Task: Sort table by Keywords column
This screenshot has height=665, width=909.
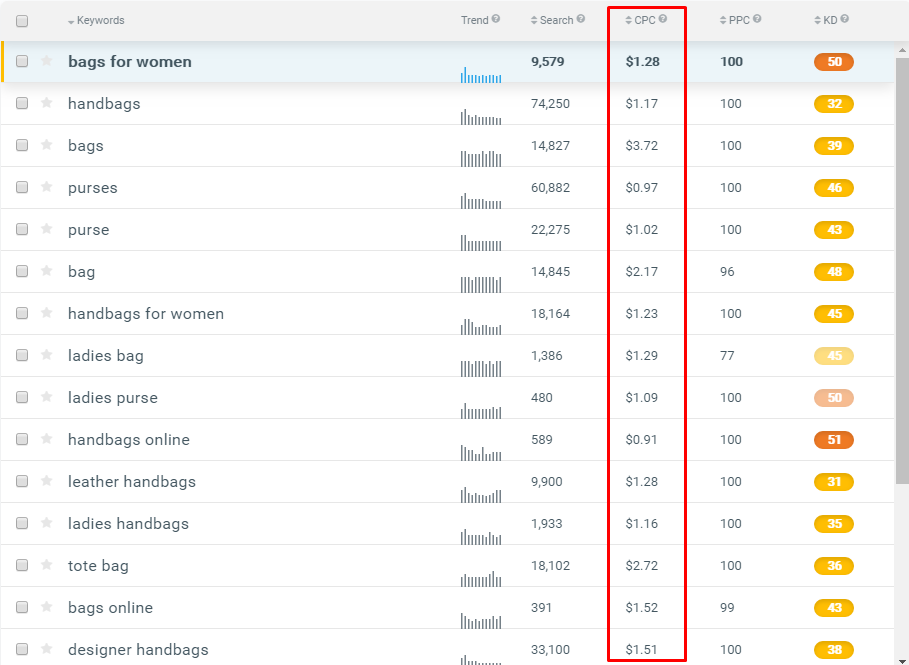Action: [96, 20]
